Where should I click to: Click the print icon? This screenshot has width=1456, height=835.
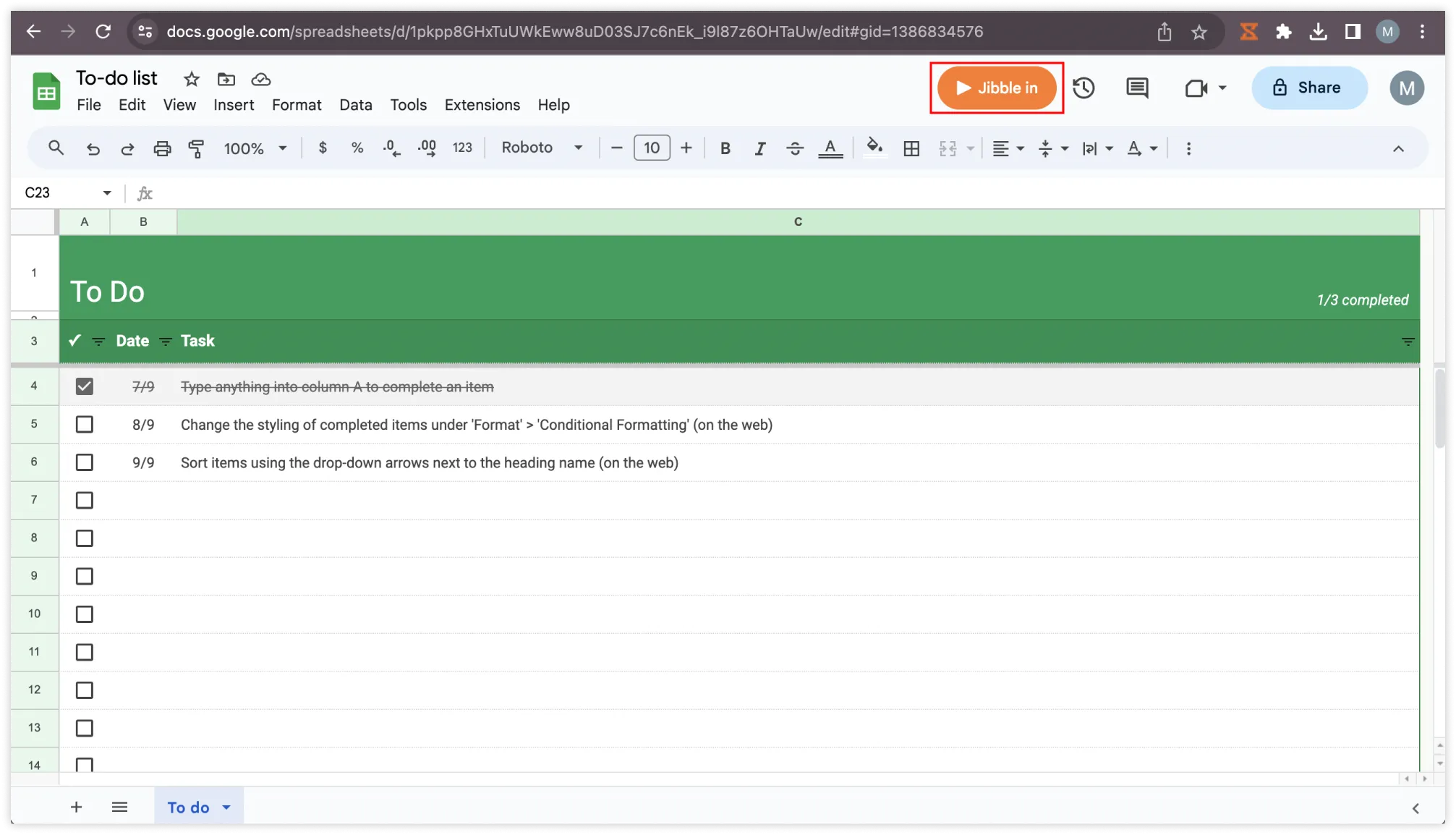[x=162, y=148]
